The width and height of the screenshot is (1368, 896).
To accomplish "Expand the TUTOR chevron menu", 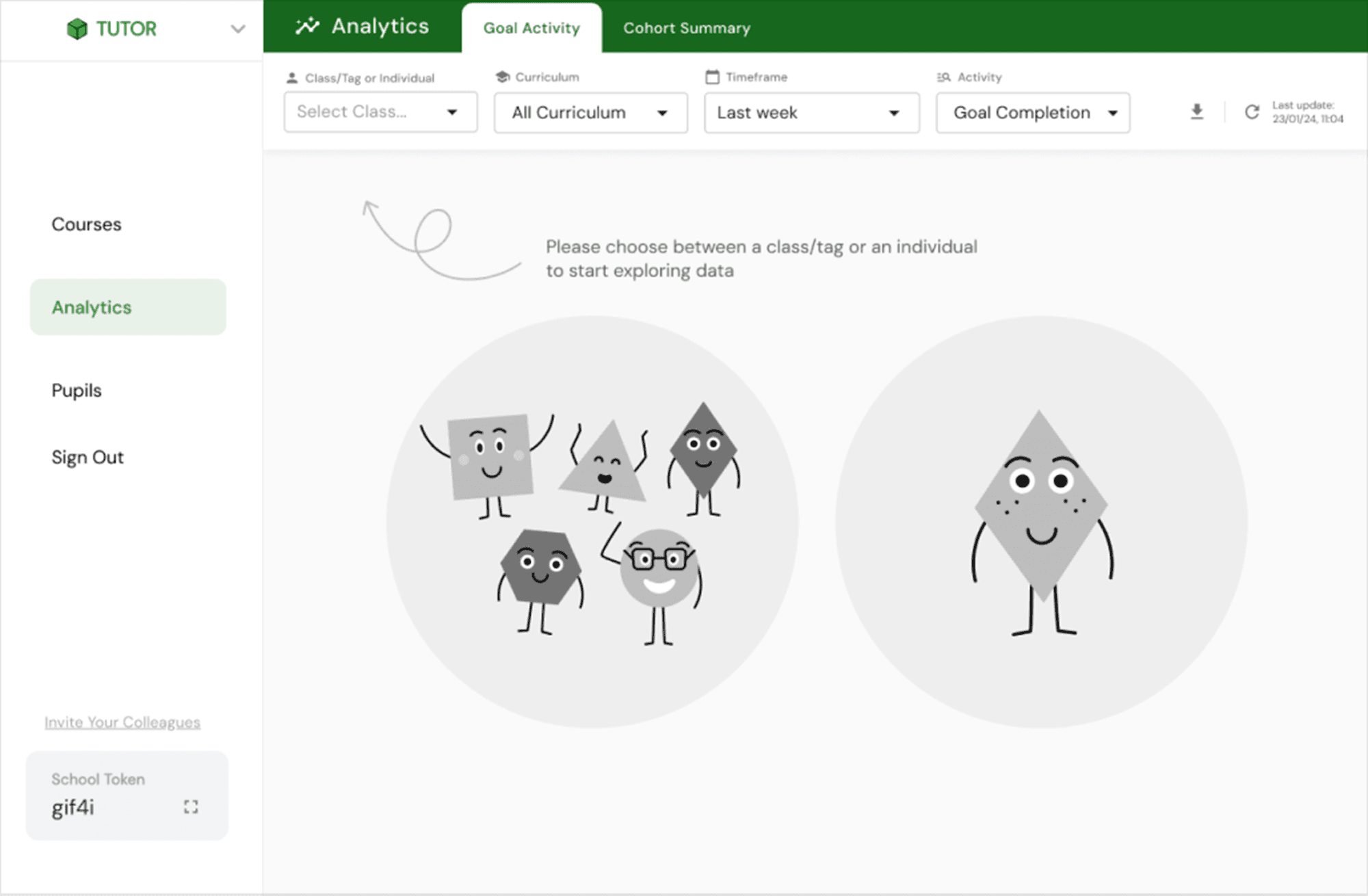I will [237, 29].
